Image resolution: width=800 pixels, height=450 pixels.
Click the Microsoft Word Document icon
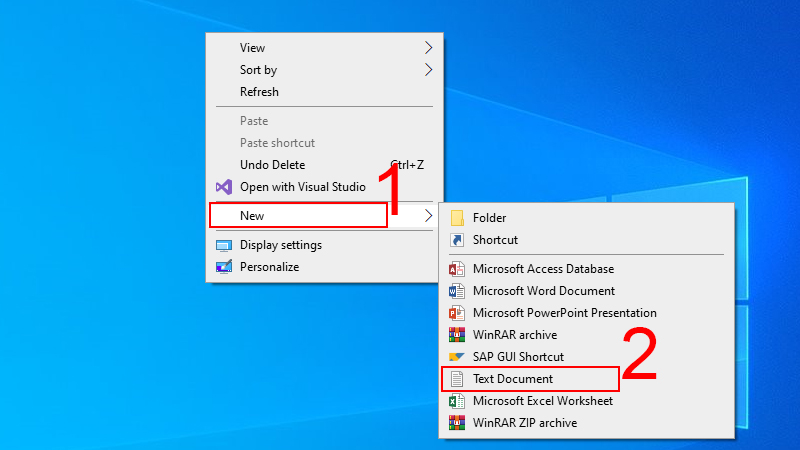coord(457,291)
